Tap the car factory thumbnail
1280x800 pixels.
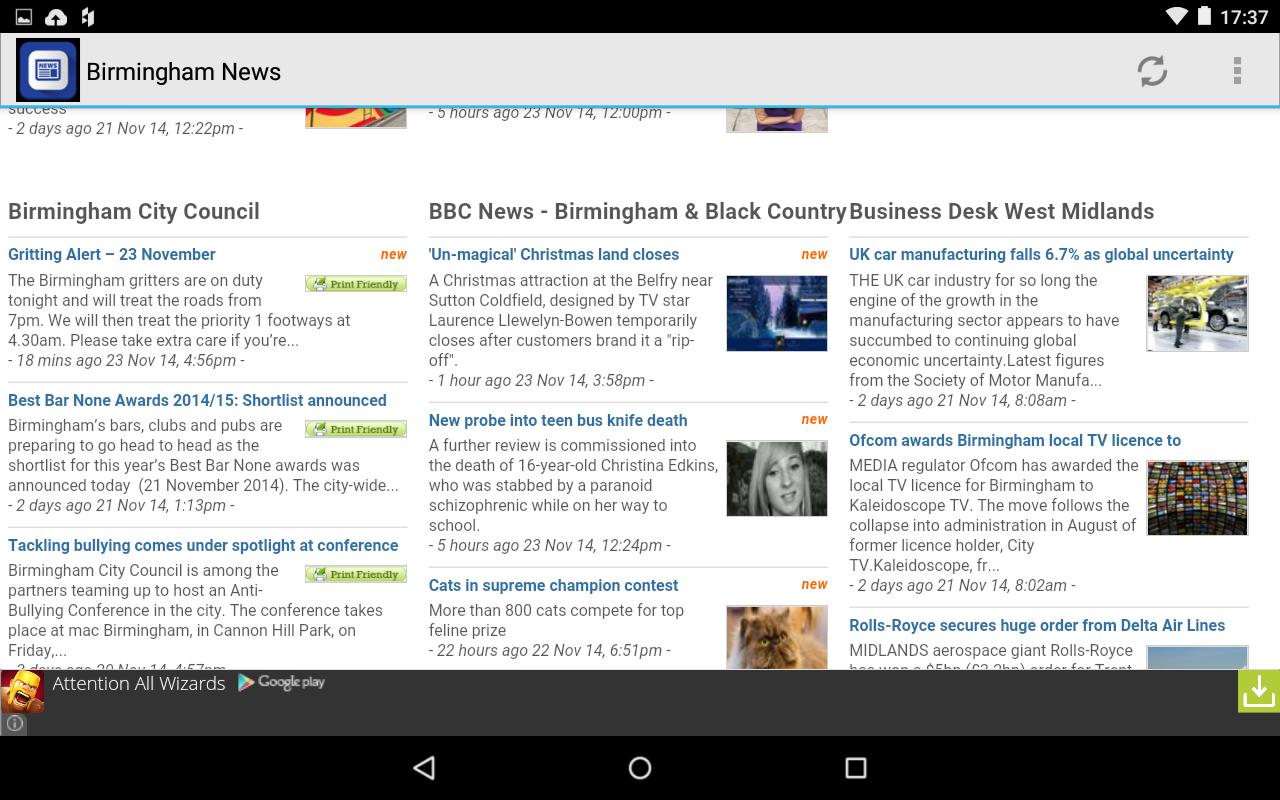point(1197,313)
